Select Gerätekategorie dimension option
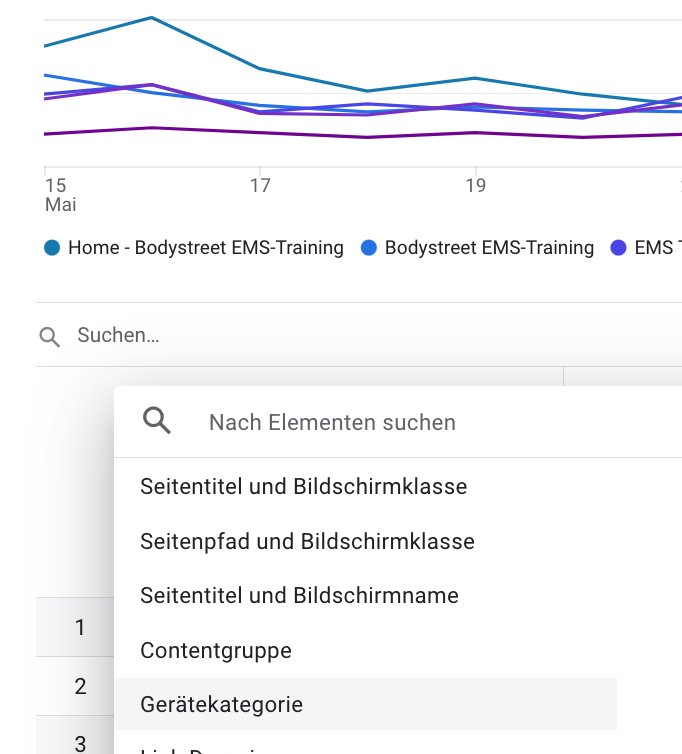The width and height of the screenshot is (682, 754). [x=222, y=705]
